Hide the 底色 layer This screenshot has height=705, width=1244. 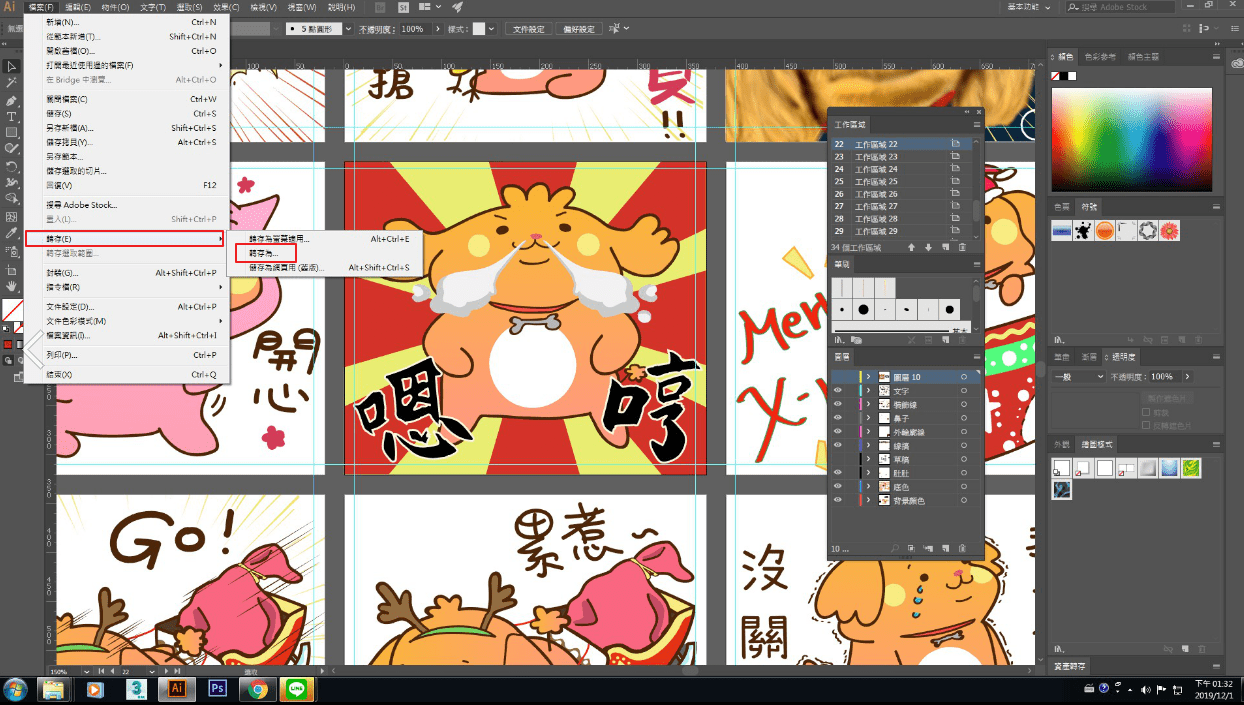tap(838, 486)
